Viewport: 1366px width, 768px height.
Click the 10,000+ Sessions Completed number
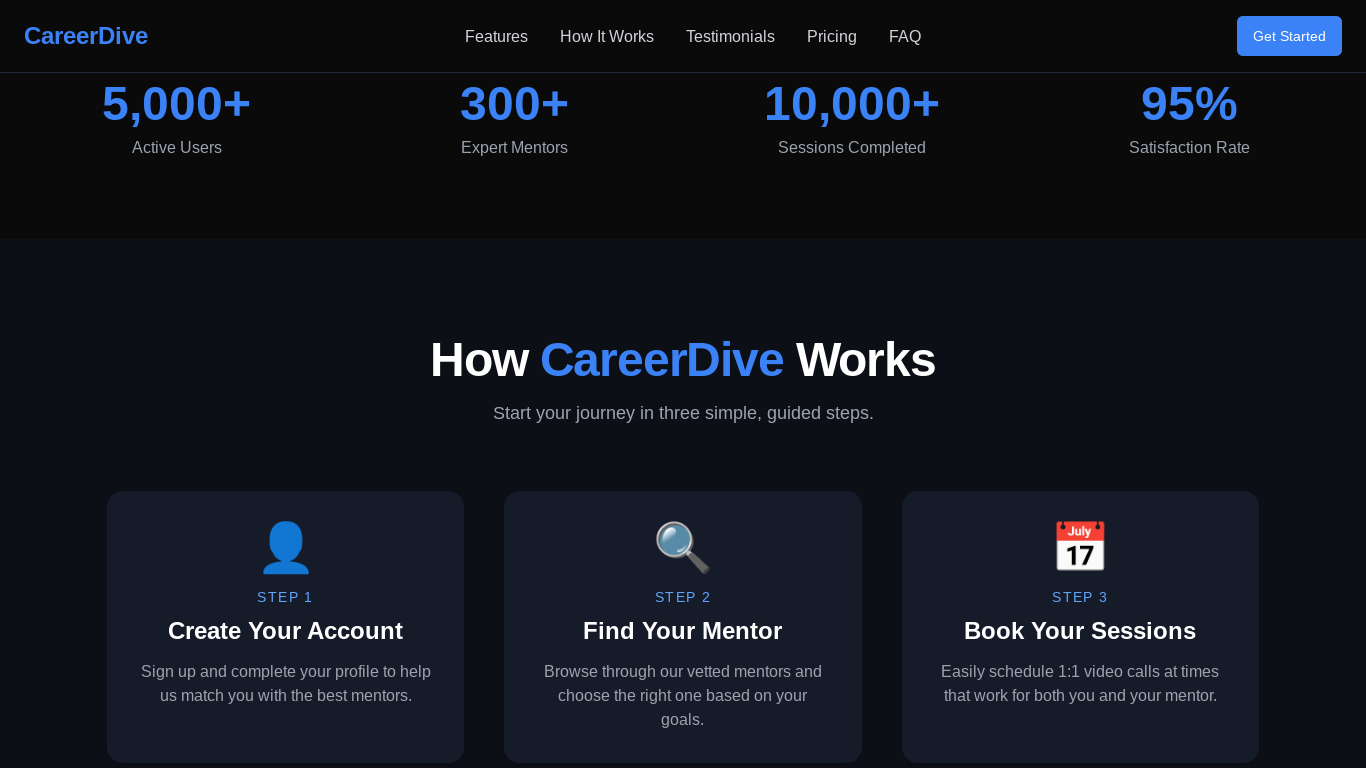click(x=852, y=104)
